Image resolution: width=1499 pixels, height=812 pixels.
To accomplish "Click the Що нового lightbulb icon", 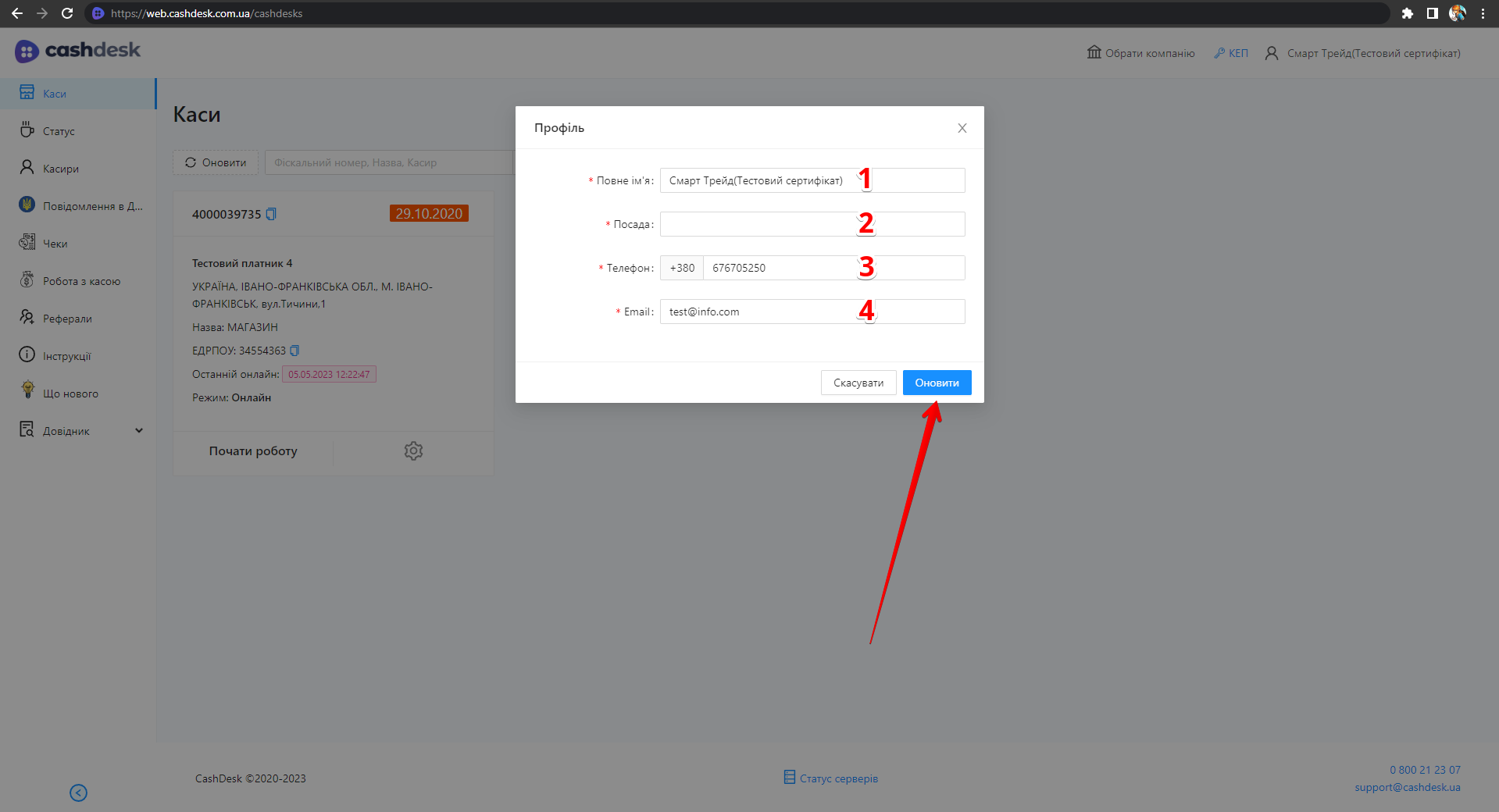I will coord(27,391).
